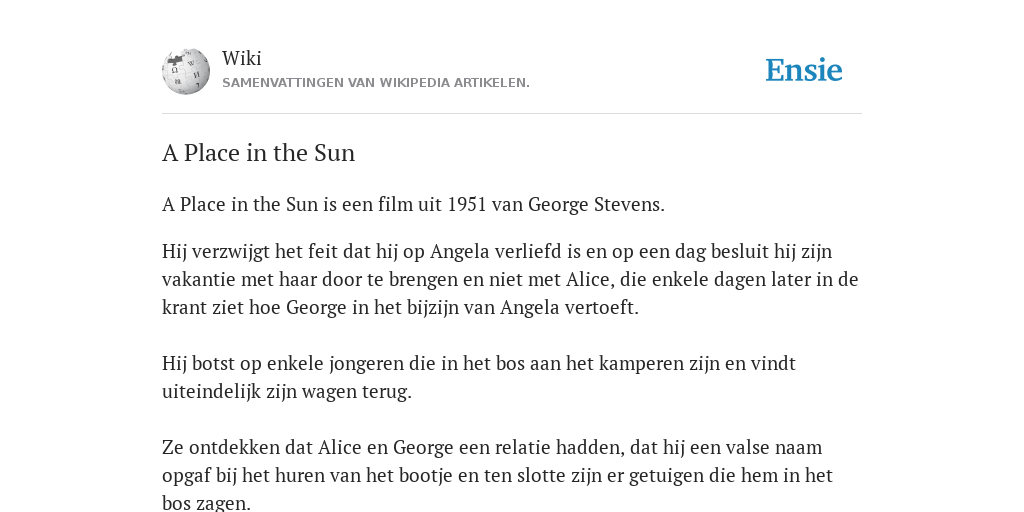The height and width of the screenshot is (512, 1024).
Task: Click the text 'bos zagen' at bottom
Action: point(206,504)
